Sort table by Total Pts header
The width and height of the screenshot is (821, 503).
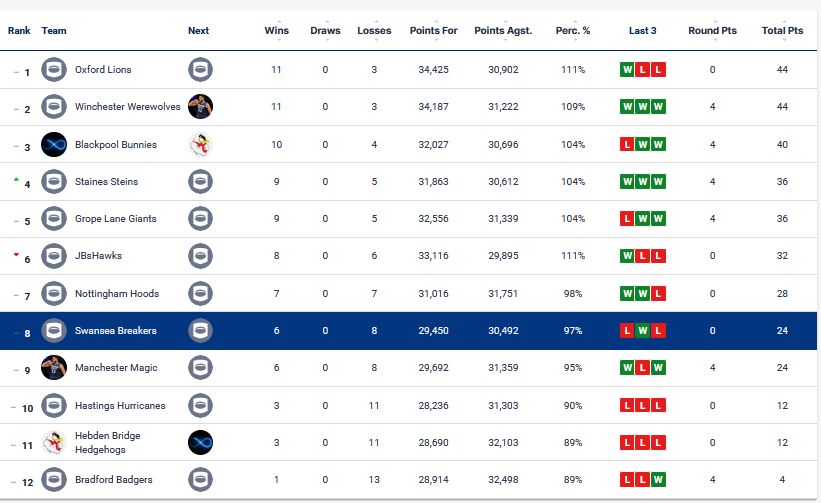point(782,30)
